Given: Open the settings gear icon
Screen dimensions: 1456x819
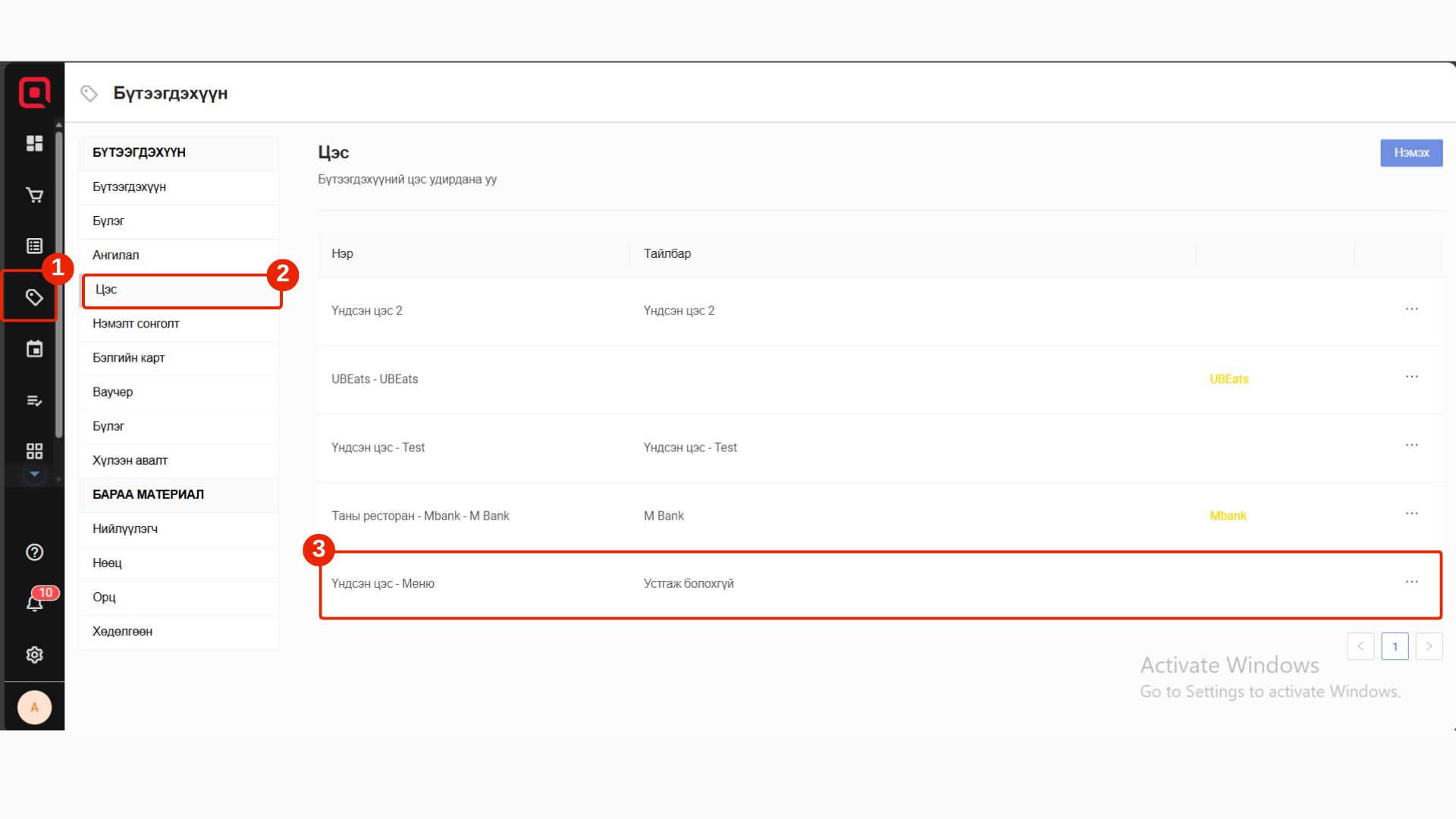Looking at the screenshot, I should pos(34,654).
